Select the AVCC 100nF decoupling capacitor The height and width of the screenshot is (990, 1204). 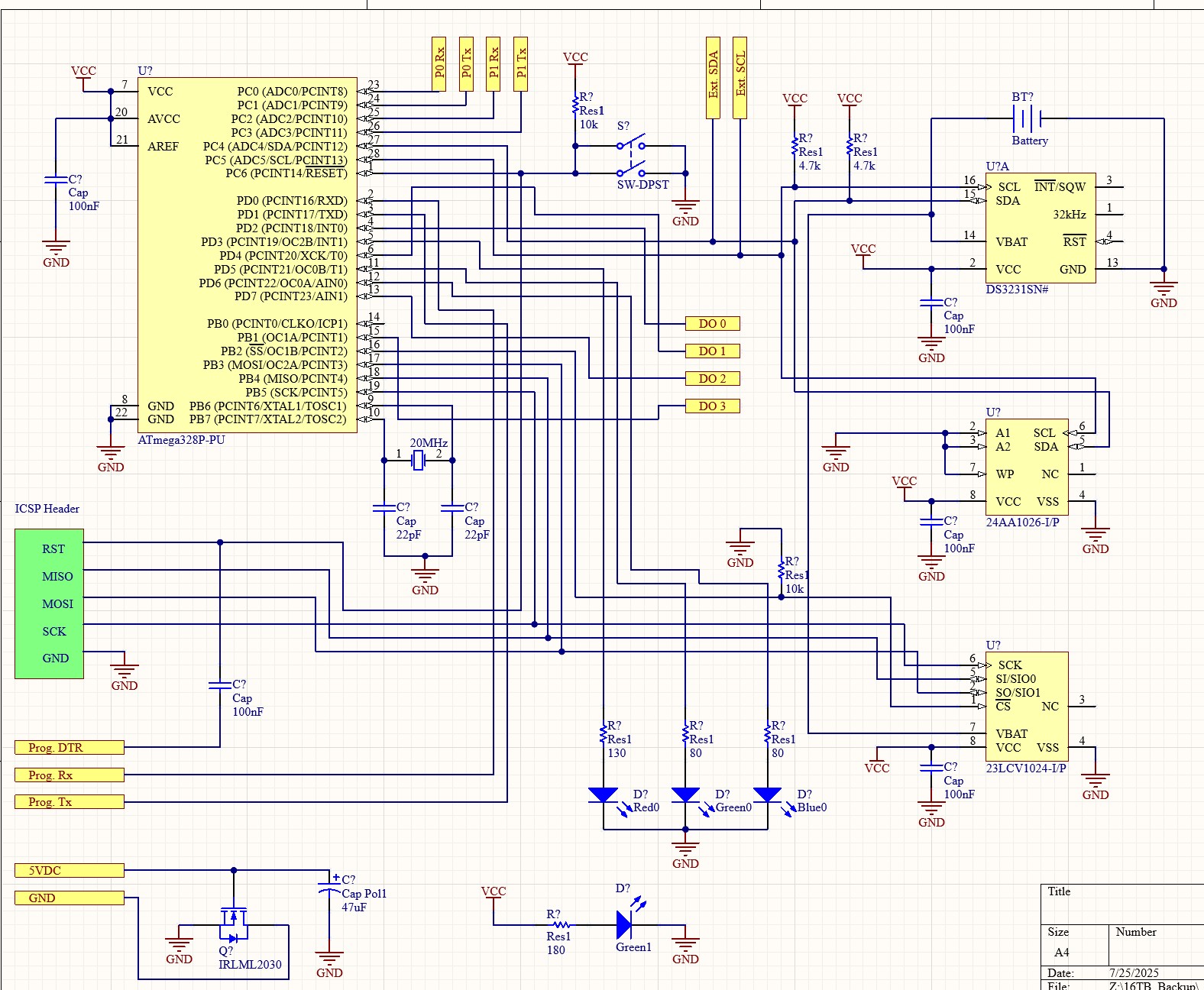(x=56, y=180)
